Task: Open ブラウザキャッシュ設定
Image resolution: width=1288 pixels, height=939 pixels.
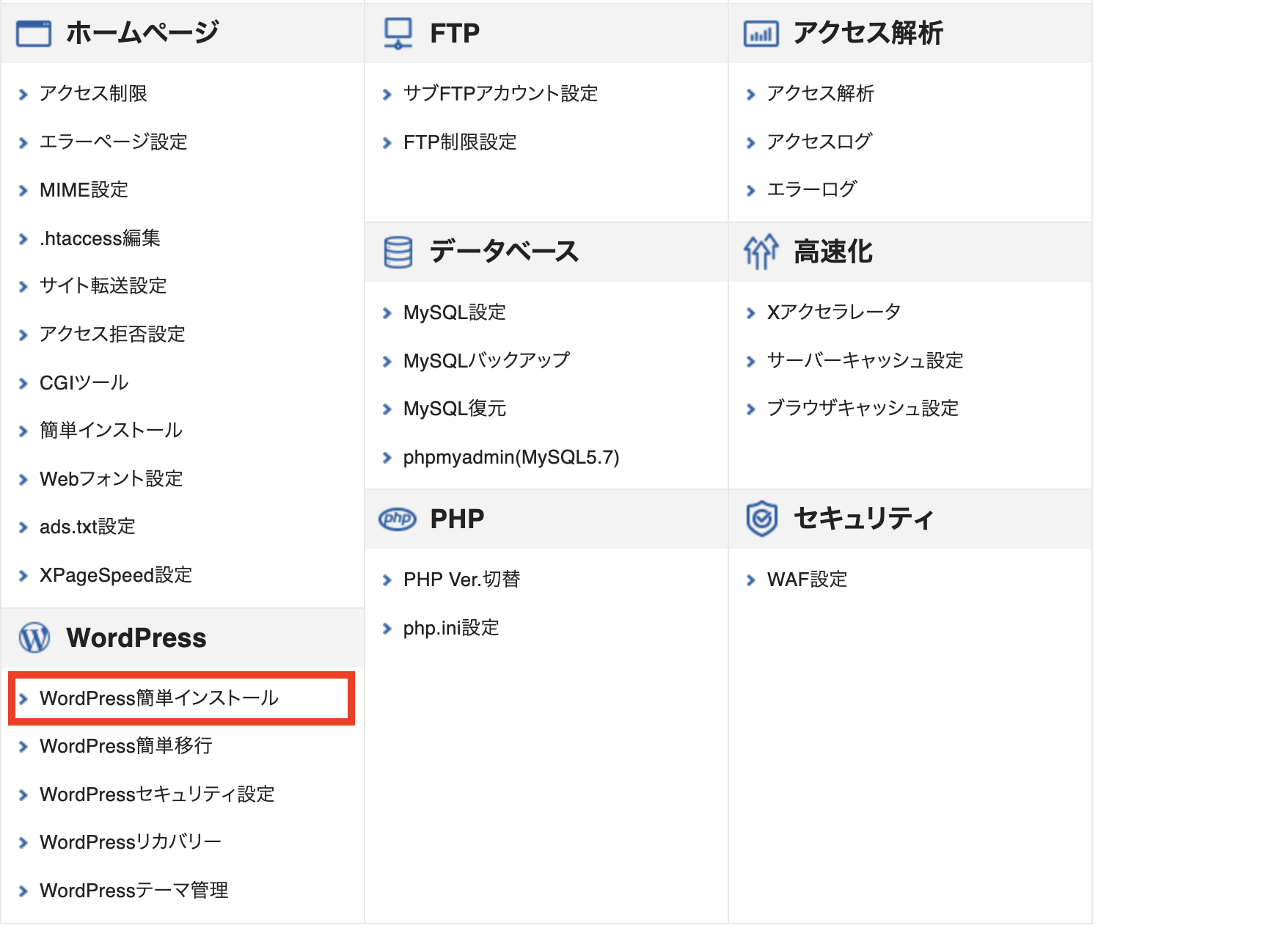Action: [x=863, y=409]
